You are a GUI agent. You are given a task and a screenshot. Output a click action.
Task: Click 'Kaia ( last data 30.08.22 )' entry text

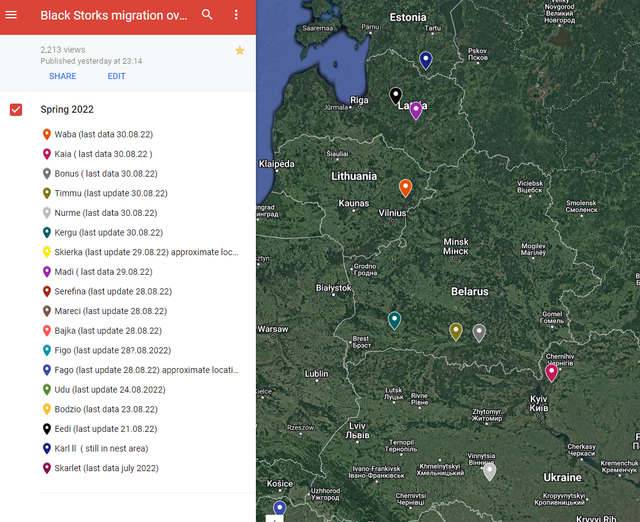point(103,154)
